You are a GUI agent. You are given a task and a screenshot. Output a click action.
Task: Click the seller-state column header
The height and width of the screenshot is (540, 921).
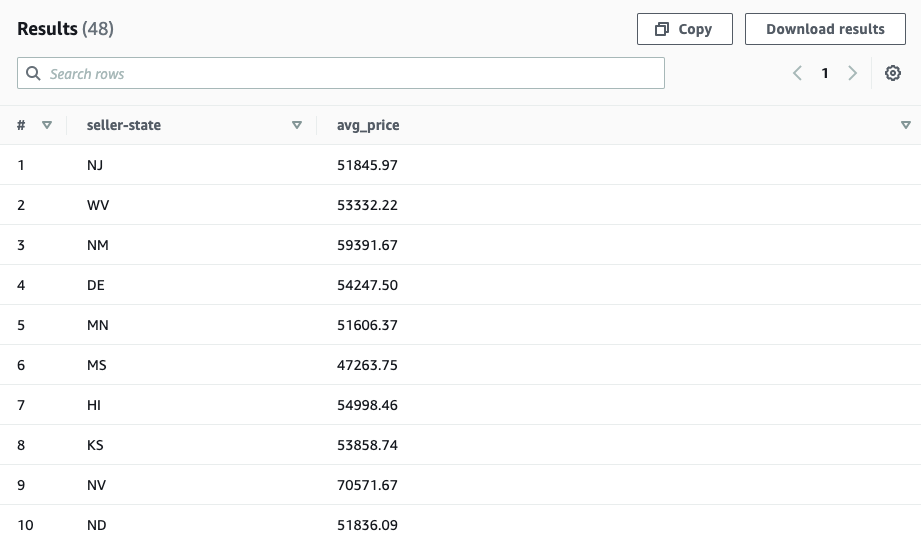pyautogui.click(x=124, y=125)
